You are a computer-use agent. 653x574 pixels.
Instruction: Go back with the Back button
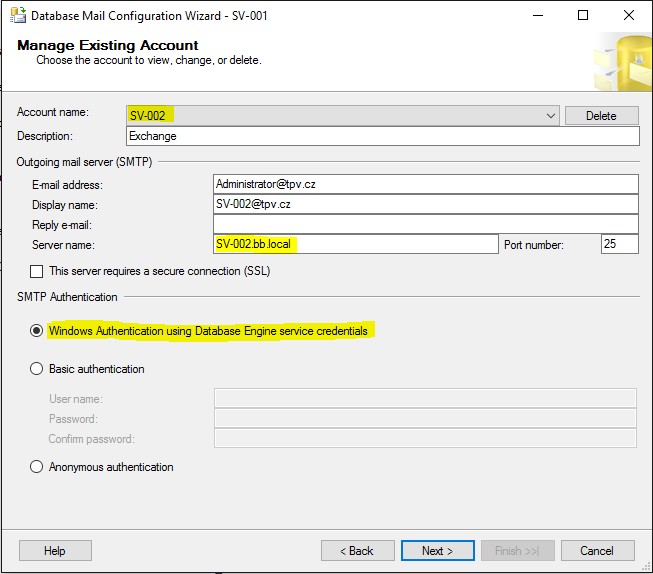tap(357, 551)
